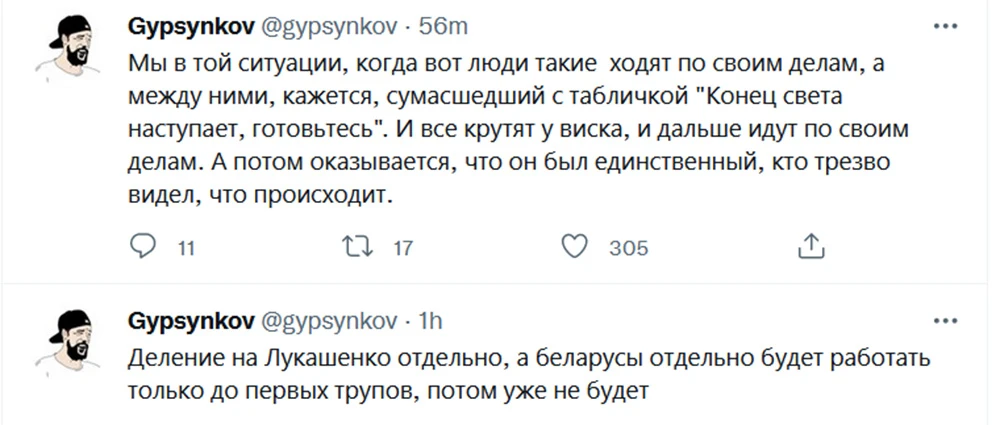Reply to the tweet about "Конец света"

pyautogui.click(x=145, y=246)
